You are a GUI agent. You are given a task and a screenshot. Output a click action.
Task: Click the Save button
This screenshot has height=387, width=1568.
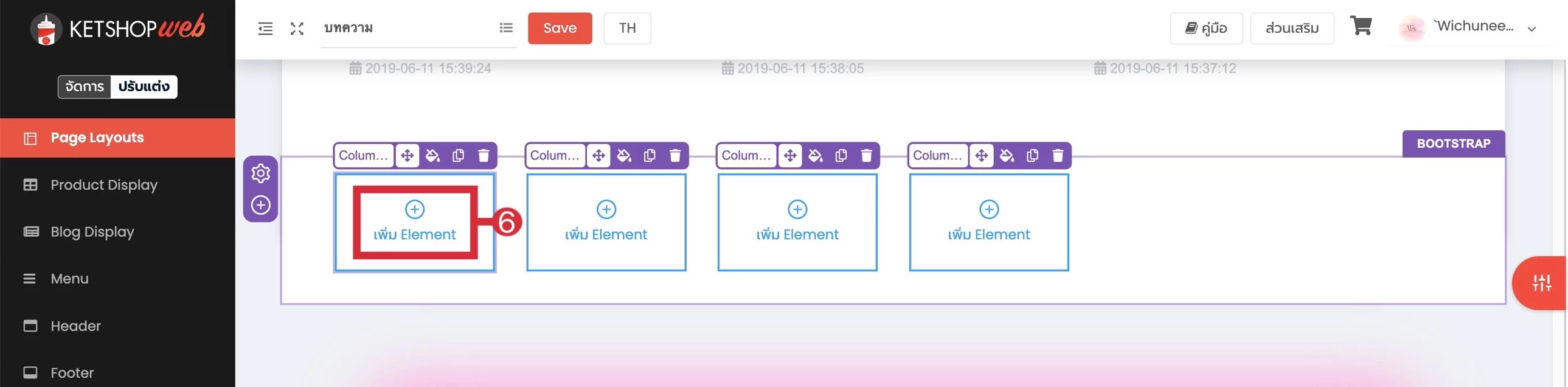click(560, 28)
